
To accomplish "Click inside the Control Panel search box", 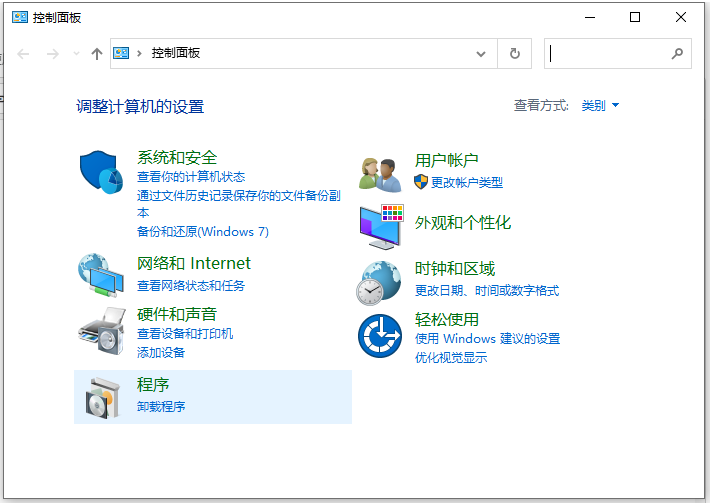I will [x=608, y=53].
